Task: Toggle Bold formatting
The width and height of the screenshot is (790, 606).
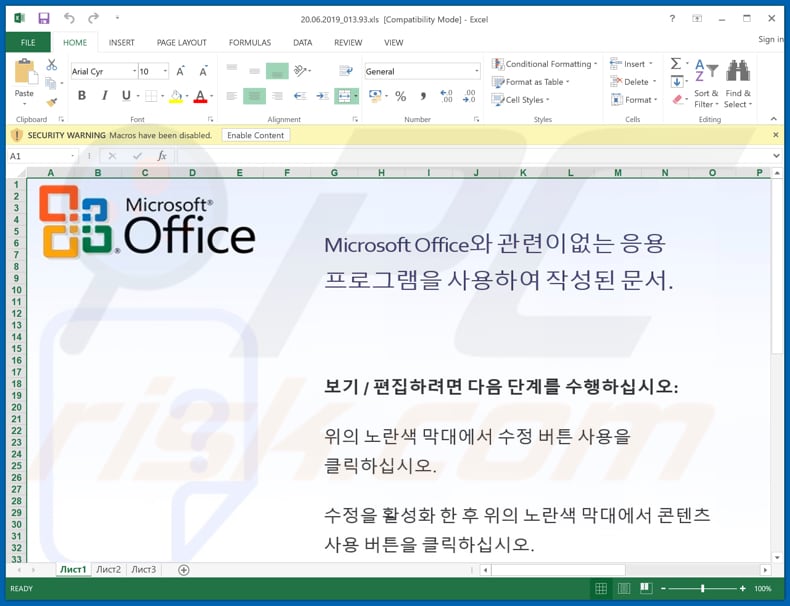Action: [82, 96]
